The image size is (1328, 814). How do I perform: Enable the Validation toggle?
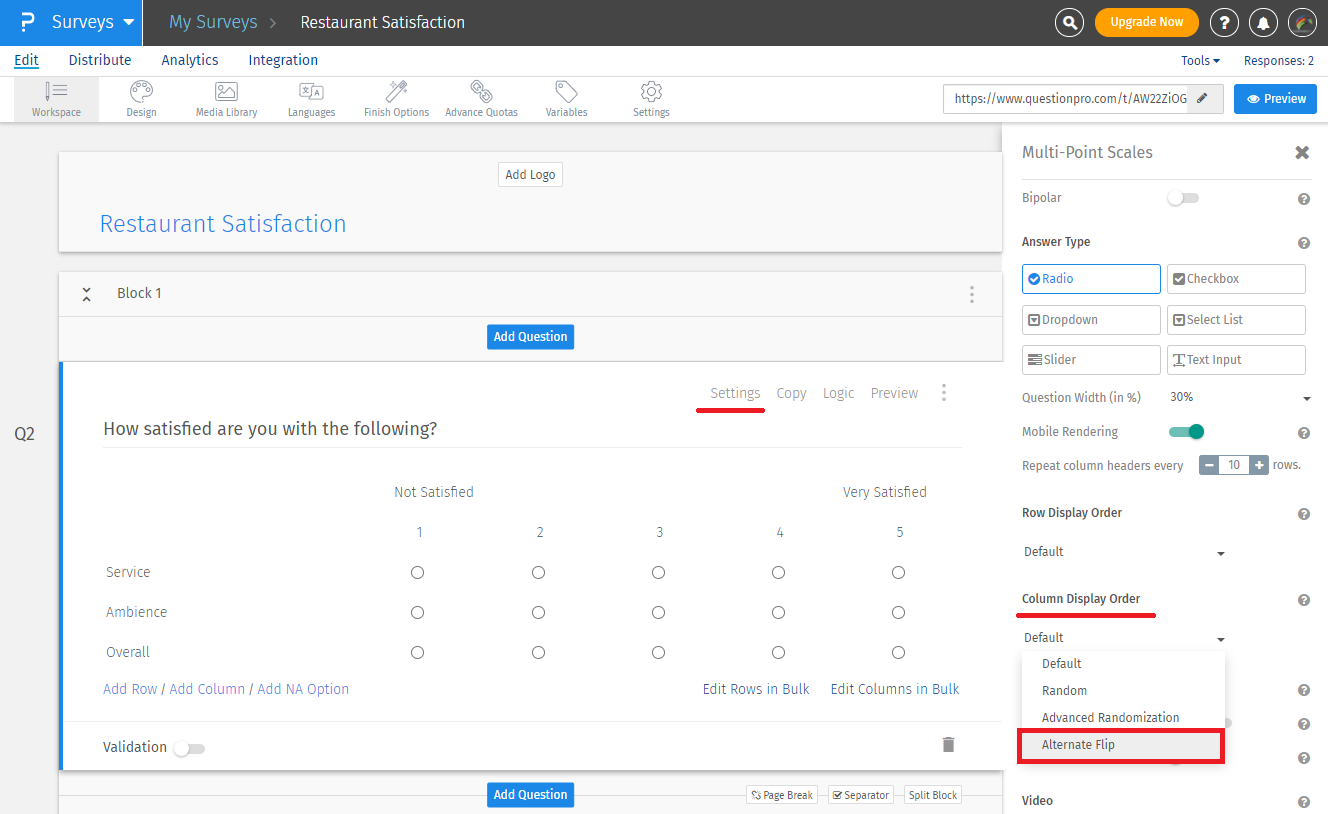188,748
